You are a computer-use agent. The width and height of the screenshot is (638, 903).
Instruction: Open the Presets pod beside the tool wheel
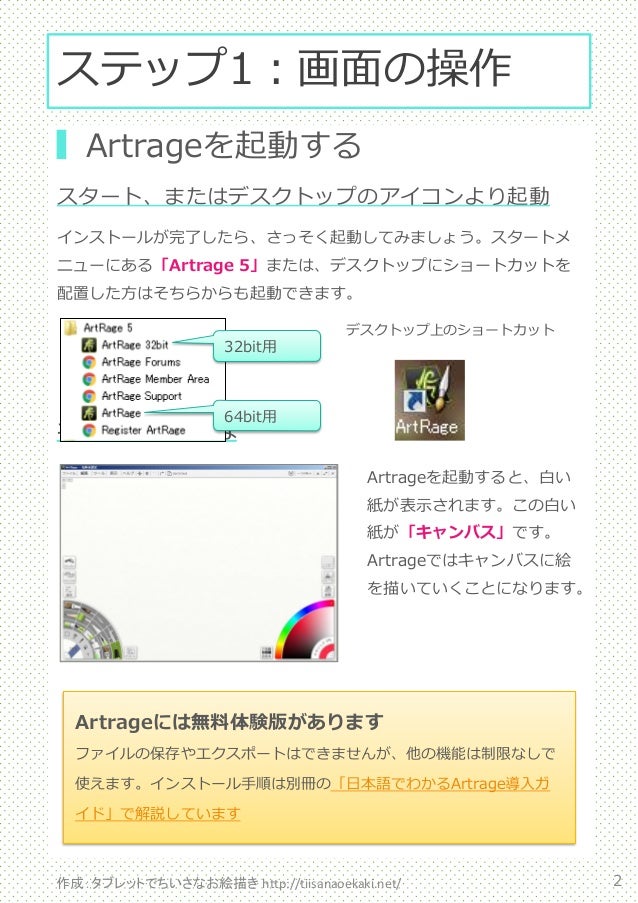pyautogui.click(x=131, y=652)
